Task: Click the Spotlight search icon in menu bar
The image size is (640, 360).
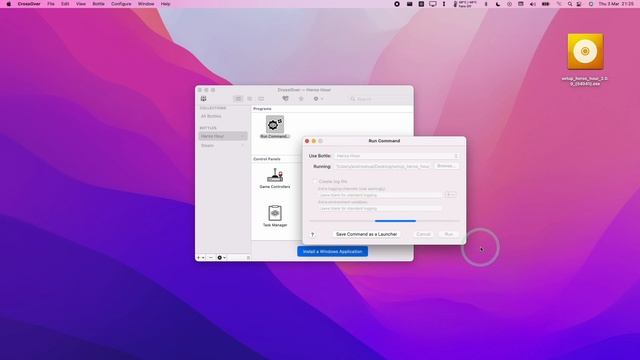Action: [x=569, y=4]
